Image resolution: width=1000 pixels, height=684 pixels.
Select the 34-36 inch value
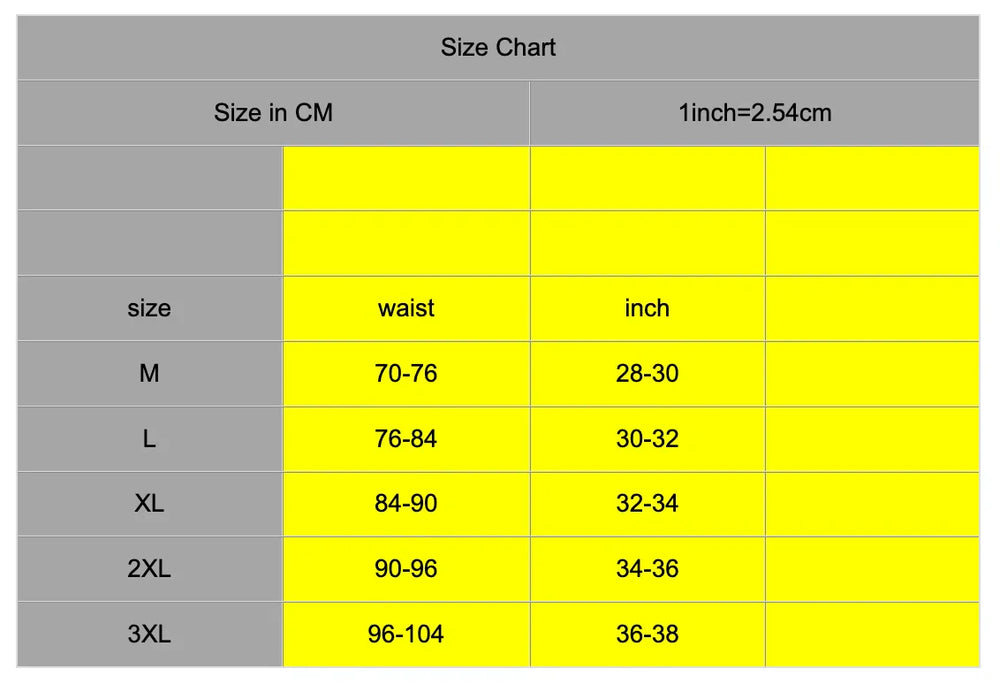point(647,568)
